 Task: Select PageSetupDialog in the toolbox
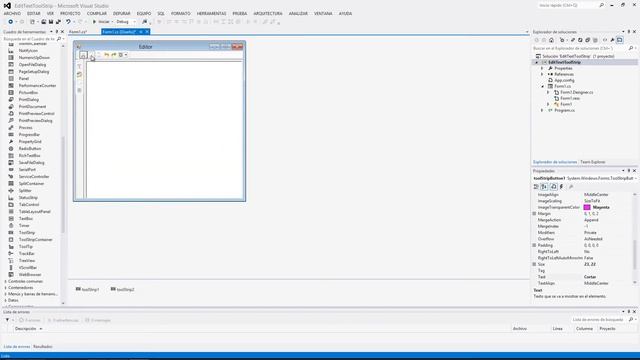click(x=34, y=71)
